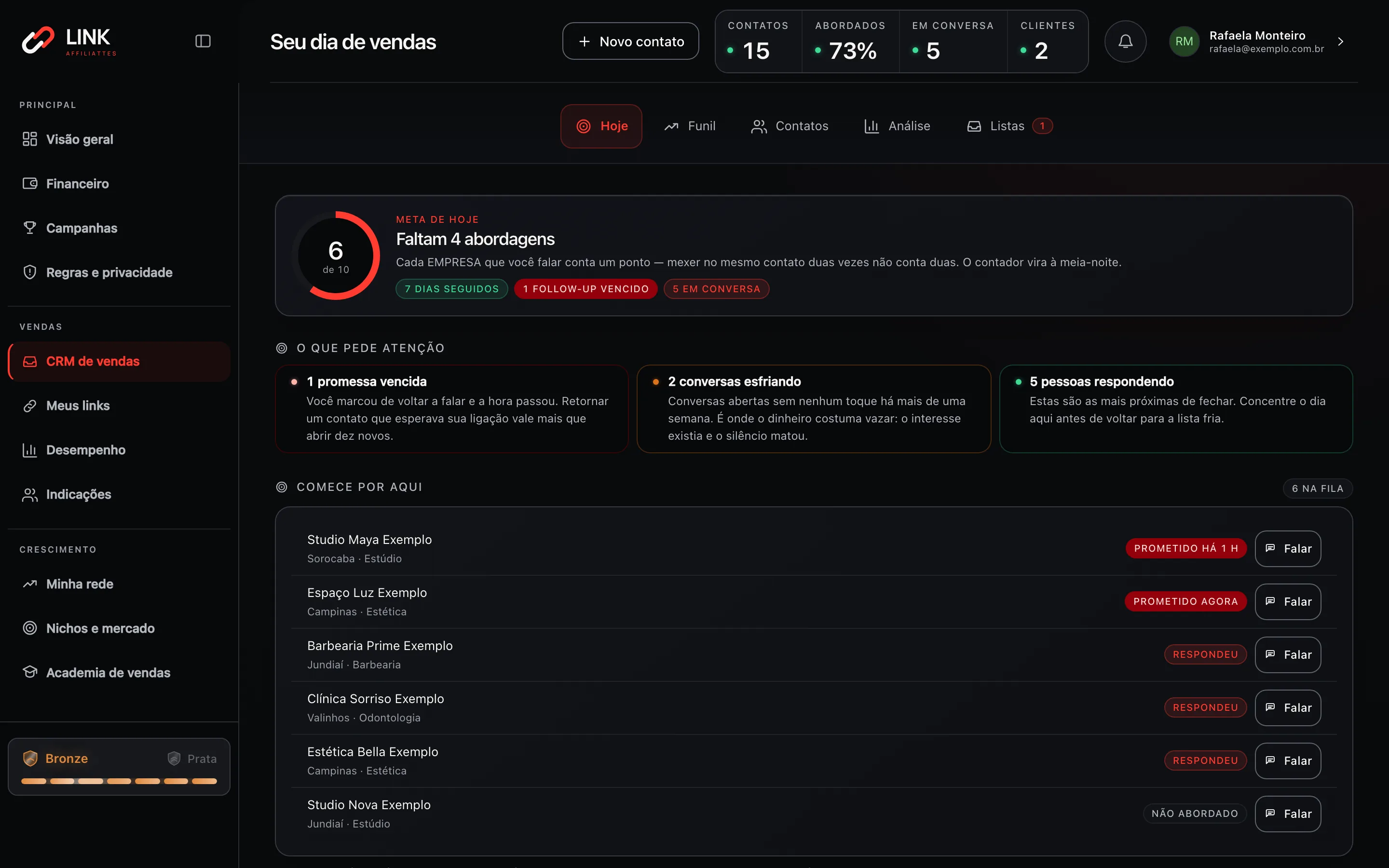This screenshot has width=1389, height=868.
Task: Click Falar for Barbearia Prime Exemplo
Action: (x=1287, y=654)
